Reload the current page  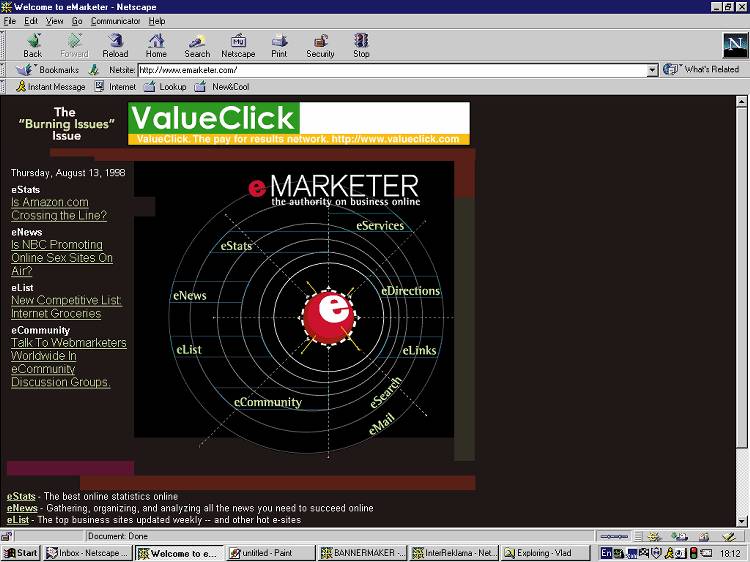[115, 46]
